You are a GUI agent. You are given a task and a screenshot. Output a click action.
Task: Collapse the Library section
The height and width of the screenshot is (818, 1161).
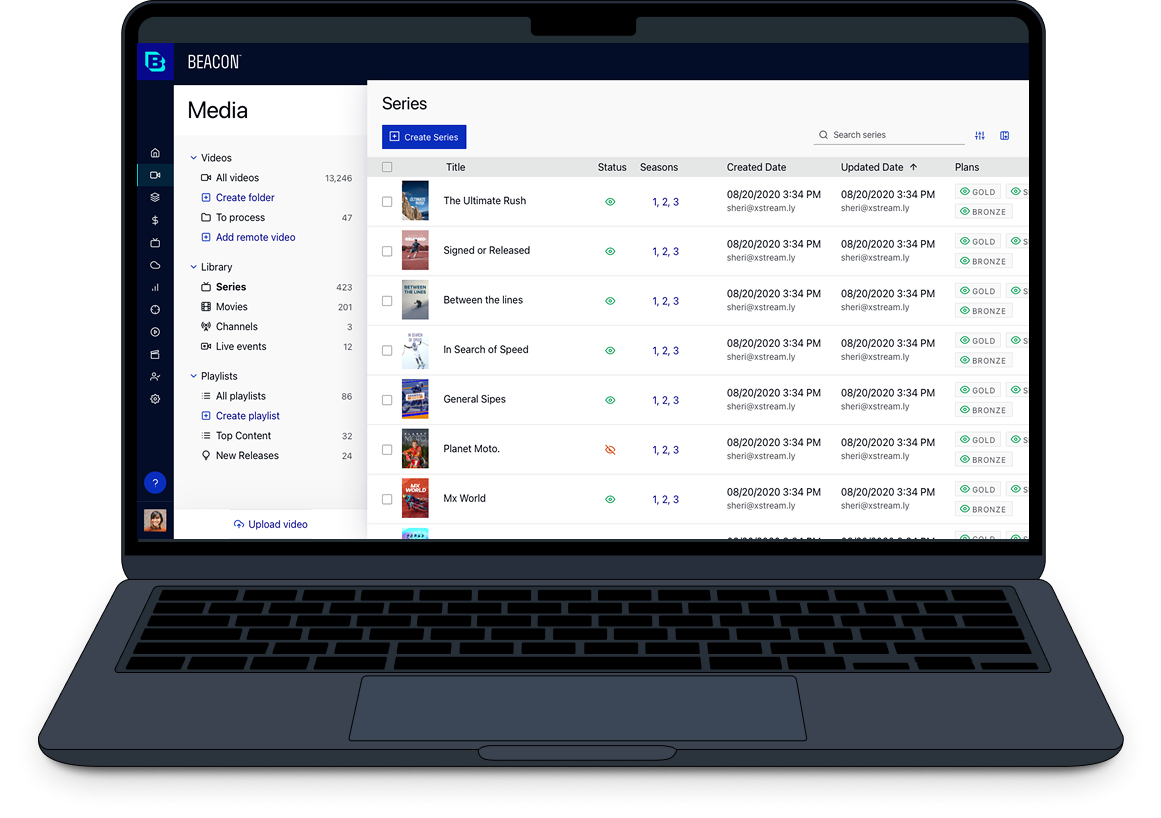pos(193,267)
